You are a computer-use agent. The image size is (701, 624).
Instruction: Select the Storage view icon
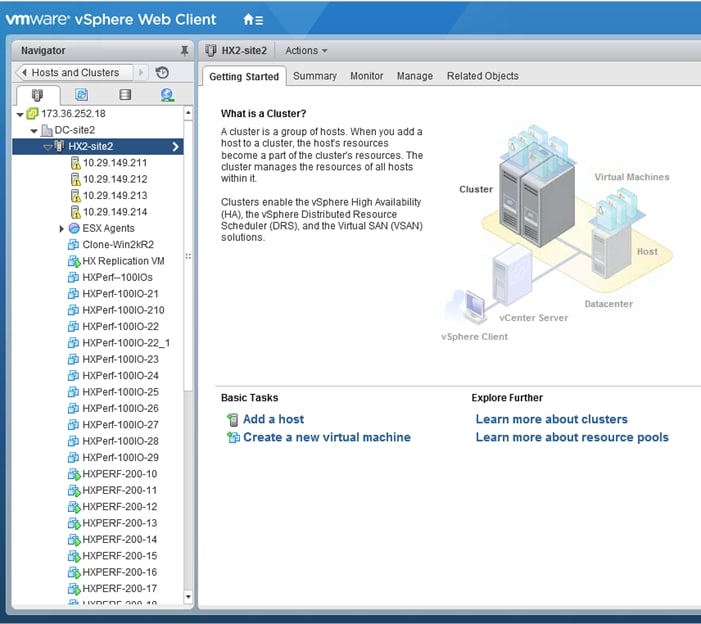click(x=125, y=95)
